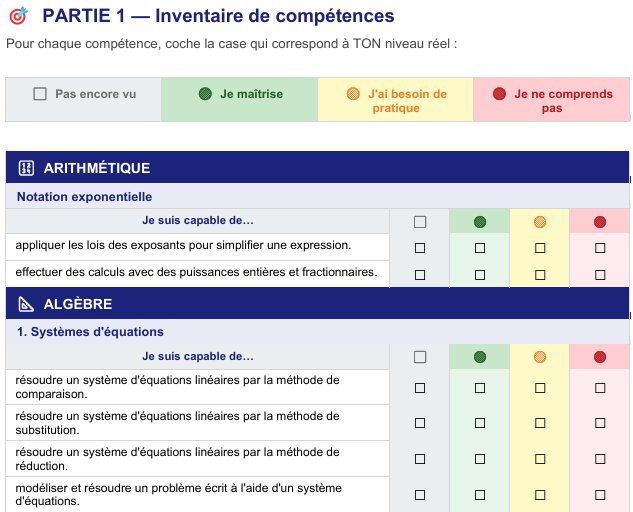Click the orange circle in Systèmes d'équations header row
This screenshot has height=512, width=633.
tap(540, 357)
